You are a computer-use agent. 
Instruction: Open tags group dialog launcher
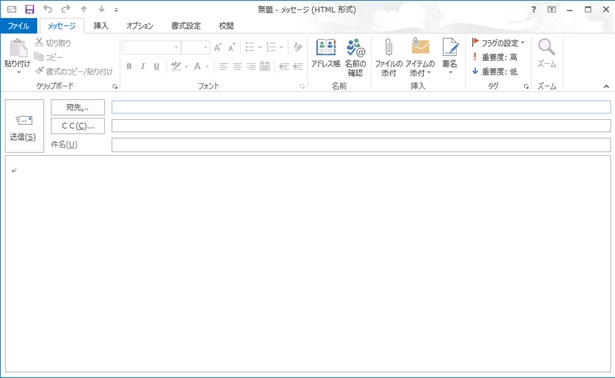click(526, 87)
